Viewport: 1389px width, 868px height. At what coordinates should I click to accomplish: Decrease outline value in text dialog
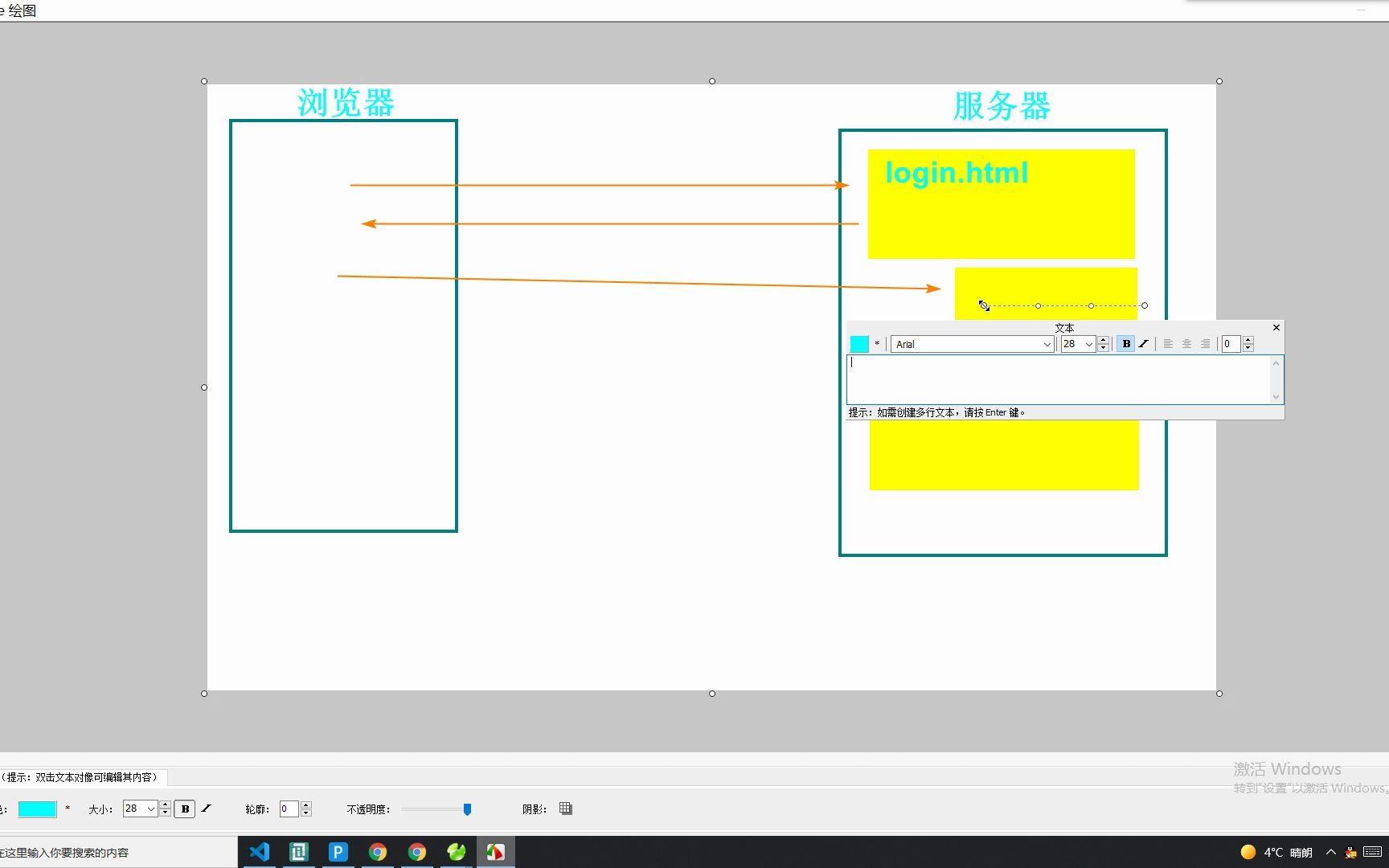tap(1248, 348)
